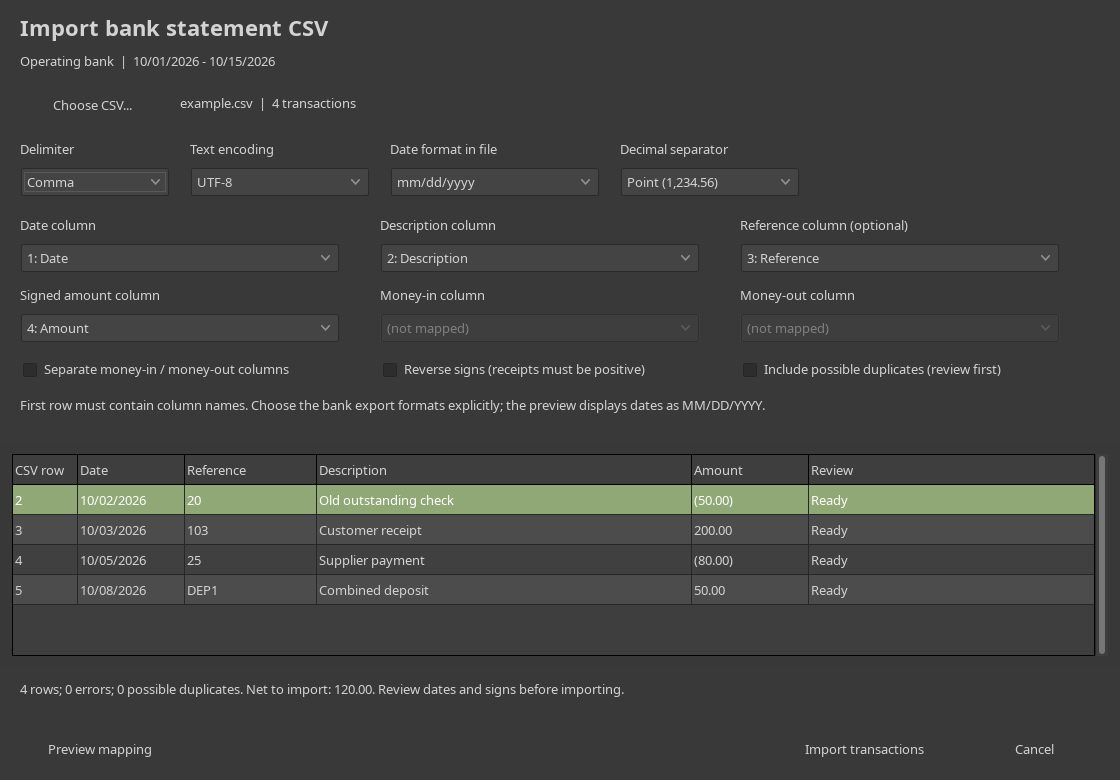The width and height of the screenshot is (1120, 780).
Task: Click the date cell 10/08/2026
Action: tap(131, 590)
